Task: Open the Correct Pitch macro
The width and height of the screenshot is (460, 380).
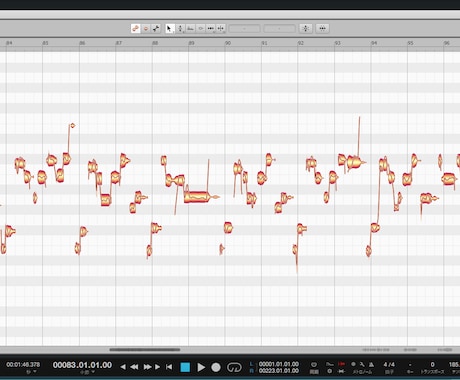Action: pos(306,28)
